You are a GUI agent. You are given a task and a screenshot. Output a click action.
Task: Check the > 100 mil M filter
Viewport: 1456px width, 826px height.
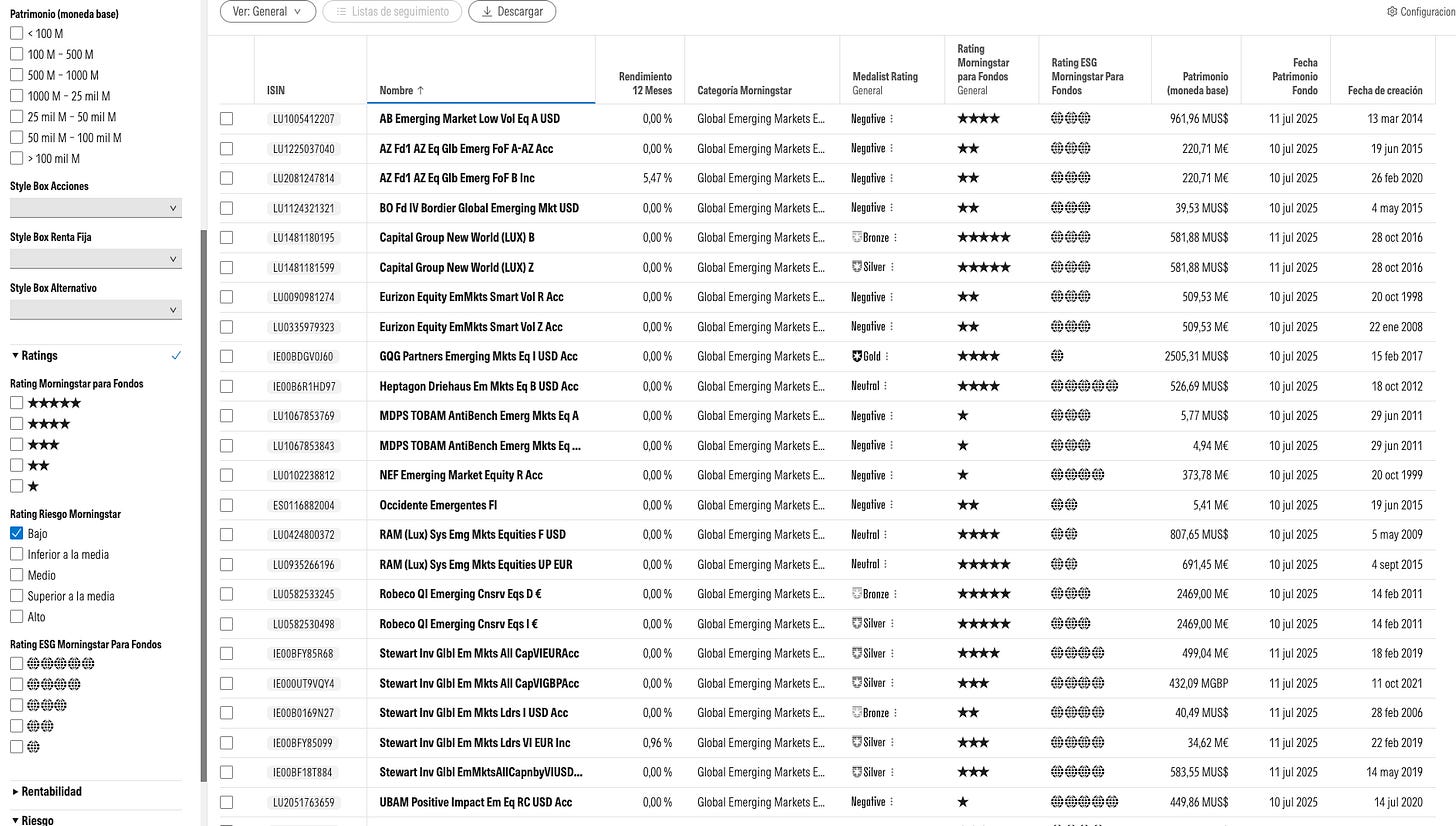coord(16,158)
